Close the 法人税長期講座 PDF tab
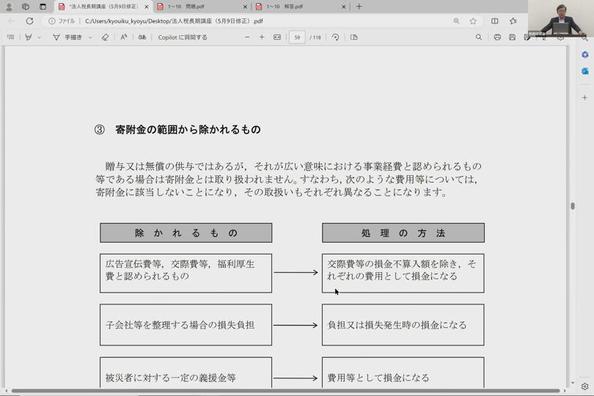Viewport: 594px width, 396px height. pyautogui.click(x=147, y=7)
